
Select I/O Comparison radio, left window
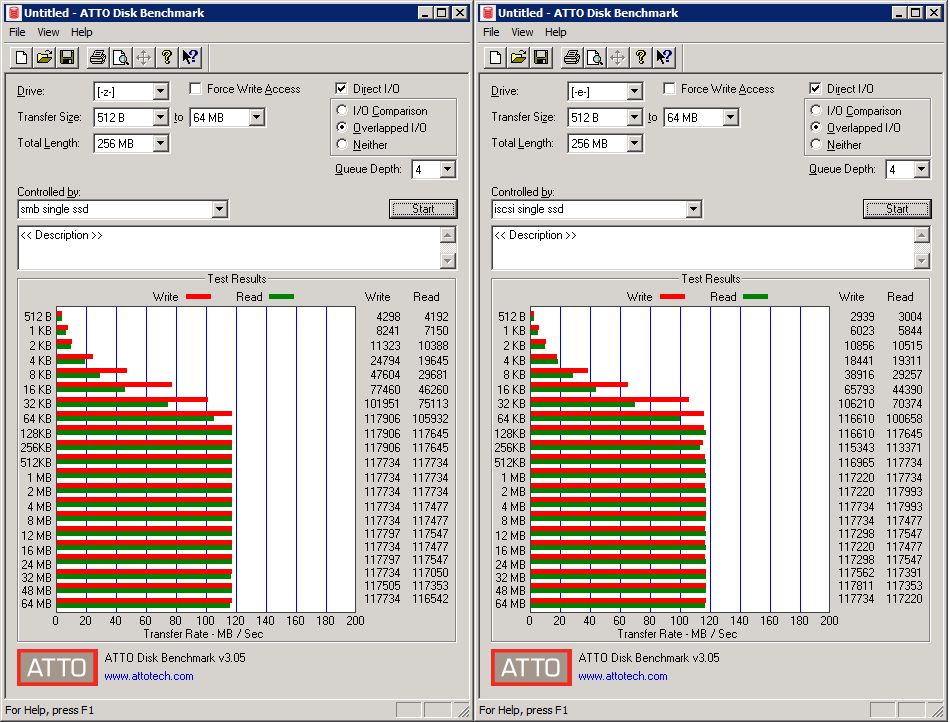(342, 110)
